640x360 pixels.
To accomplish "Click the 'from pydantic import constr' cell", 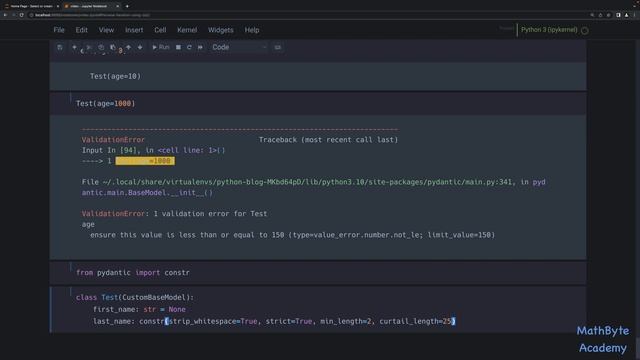I will [x=318, y=273].
